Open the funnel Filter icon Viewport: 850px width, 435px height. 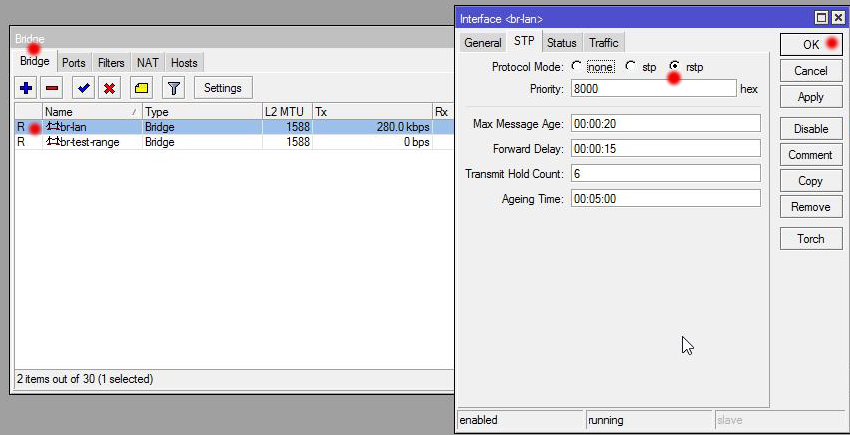click(173, 88)
